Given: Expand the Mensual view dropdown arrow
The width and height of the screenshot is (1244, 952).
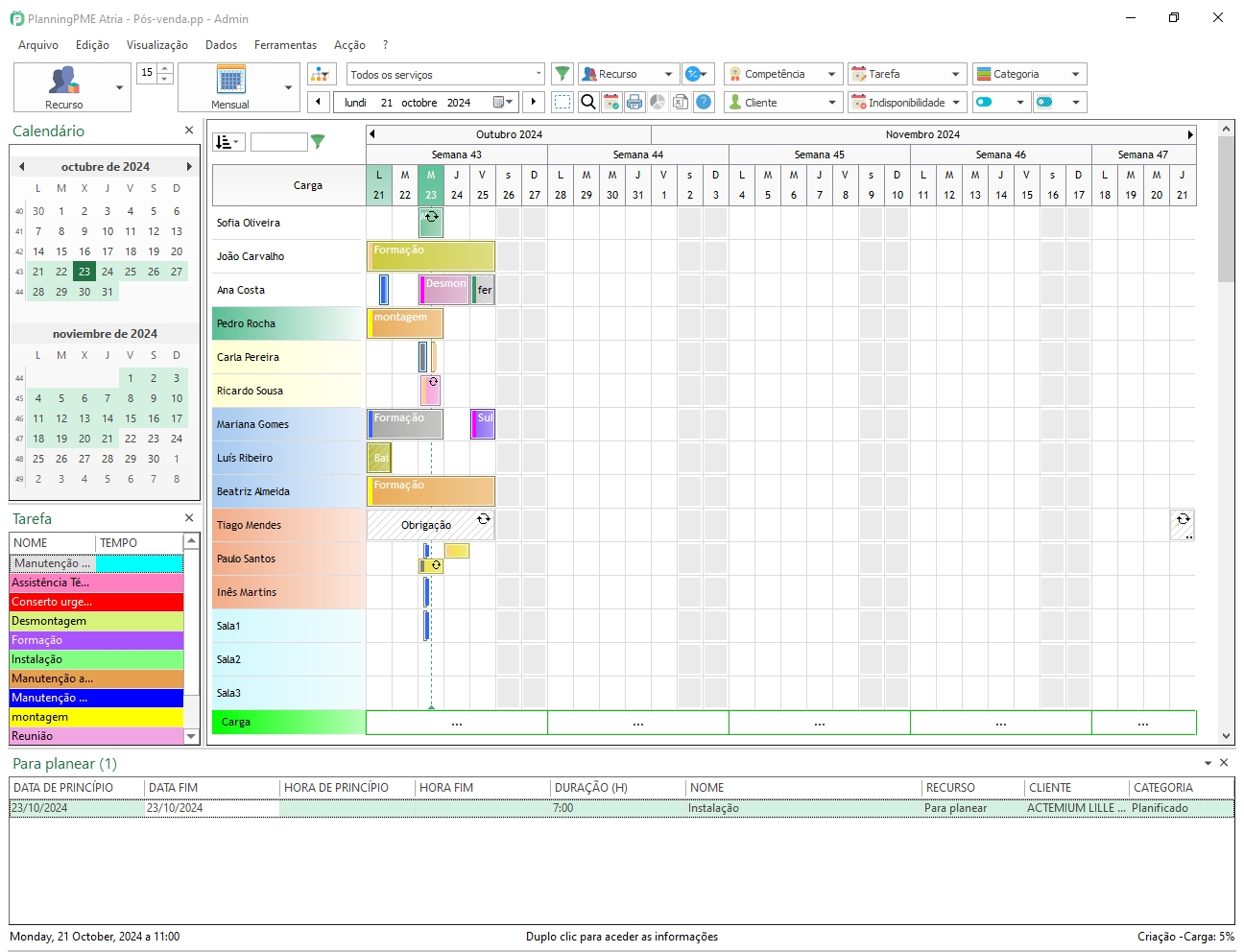Looking at the screenshot, I should (x=288, y=87).
